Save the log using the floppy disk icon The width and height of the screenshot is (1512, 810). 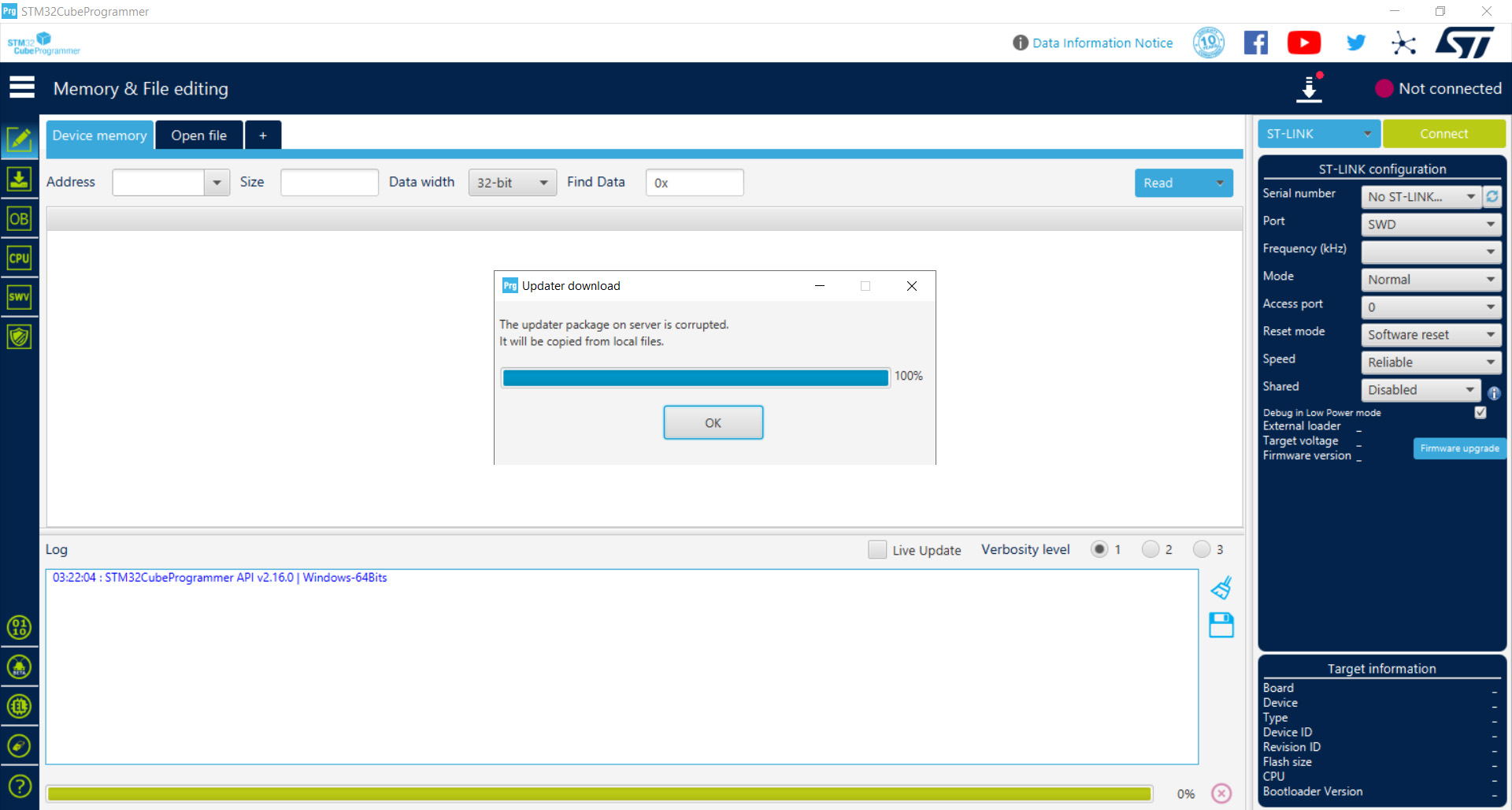pos(1221,625)
